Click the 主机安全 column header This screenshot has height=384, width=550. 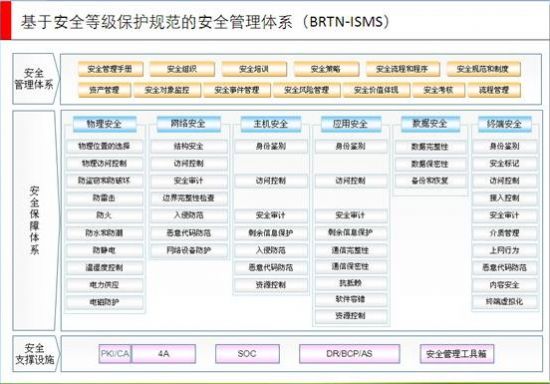(271, 124)
